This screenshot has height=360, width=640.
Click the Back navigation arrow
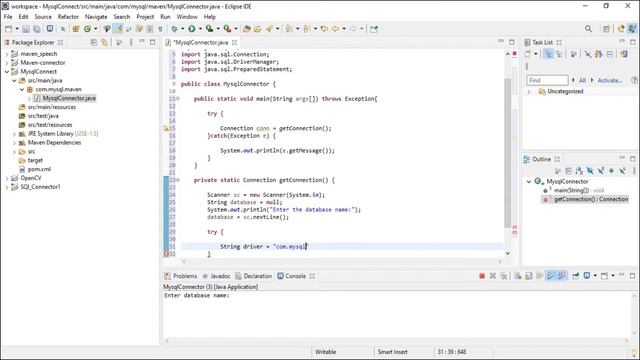point(336,29)
